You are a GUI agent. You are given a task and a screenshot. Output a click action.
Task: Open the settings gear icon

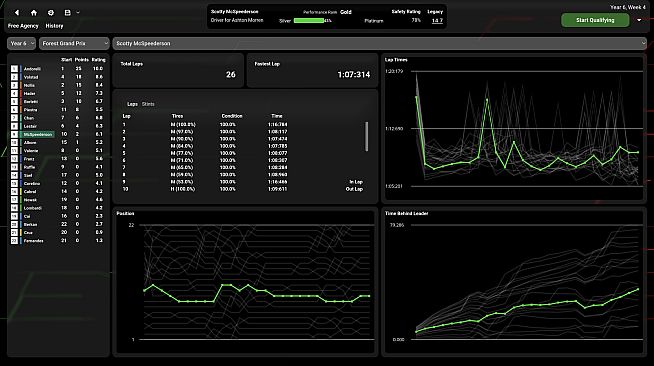51,13
